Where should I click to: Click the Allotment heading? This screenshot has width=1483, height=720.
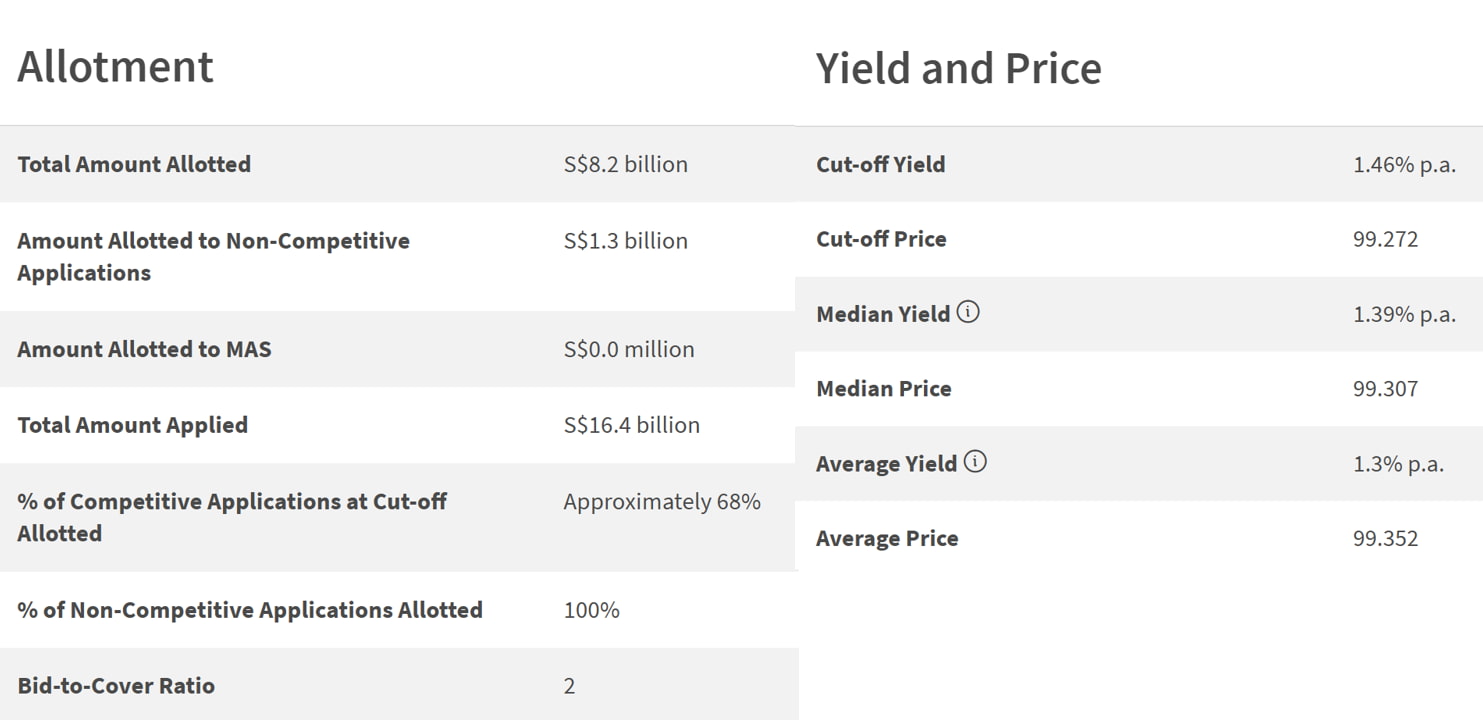[115, 67]
